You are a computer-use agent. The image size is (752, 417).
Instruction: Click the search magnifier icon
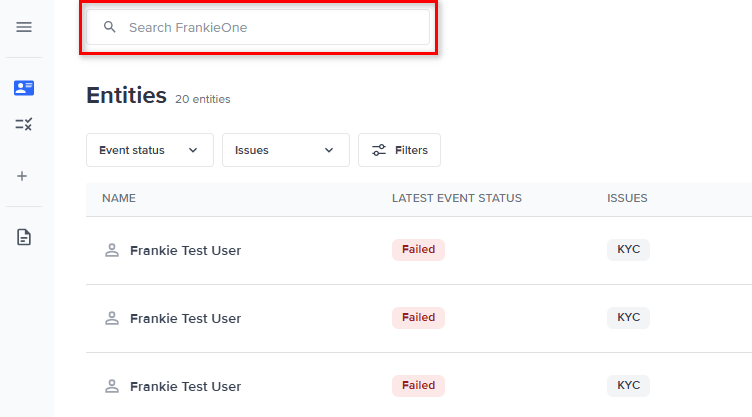click(x=110, y=27)
